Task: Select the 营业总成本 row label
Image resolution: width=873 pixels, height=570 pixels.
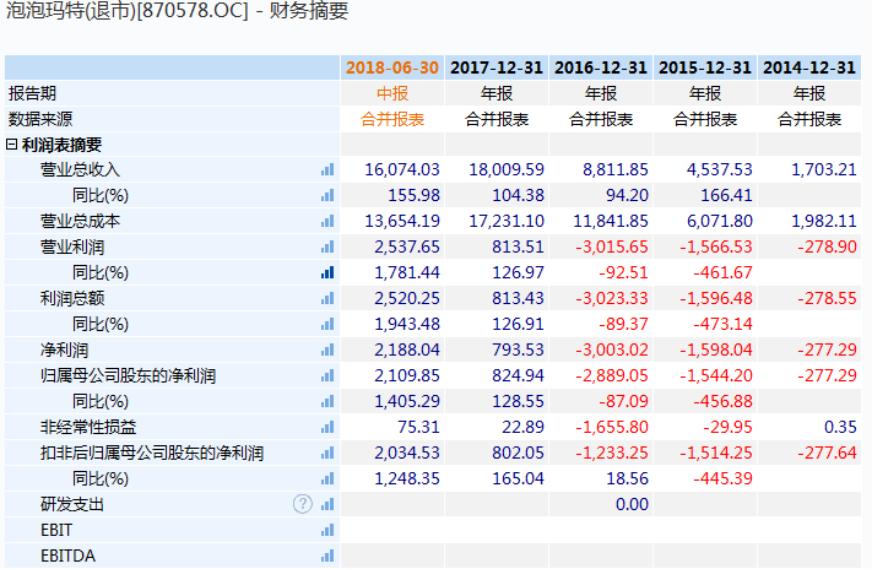Action: pos(80,221)
